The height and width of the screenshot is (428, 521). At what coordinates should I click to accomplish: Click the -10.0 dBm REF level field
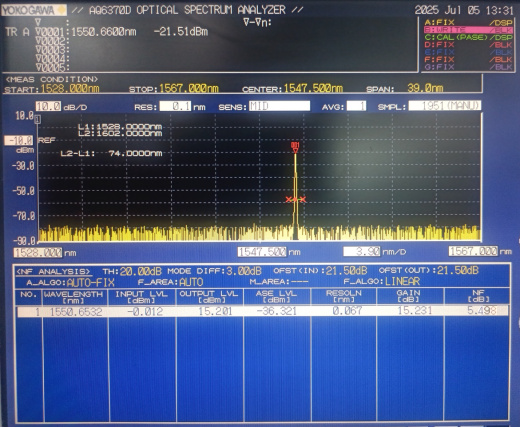click(19, 140)
